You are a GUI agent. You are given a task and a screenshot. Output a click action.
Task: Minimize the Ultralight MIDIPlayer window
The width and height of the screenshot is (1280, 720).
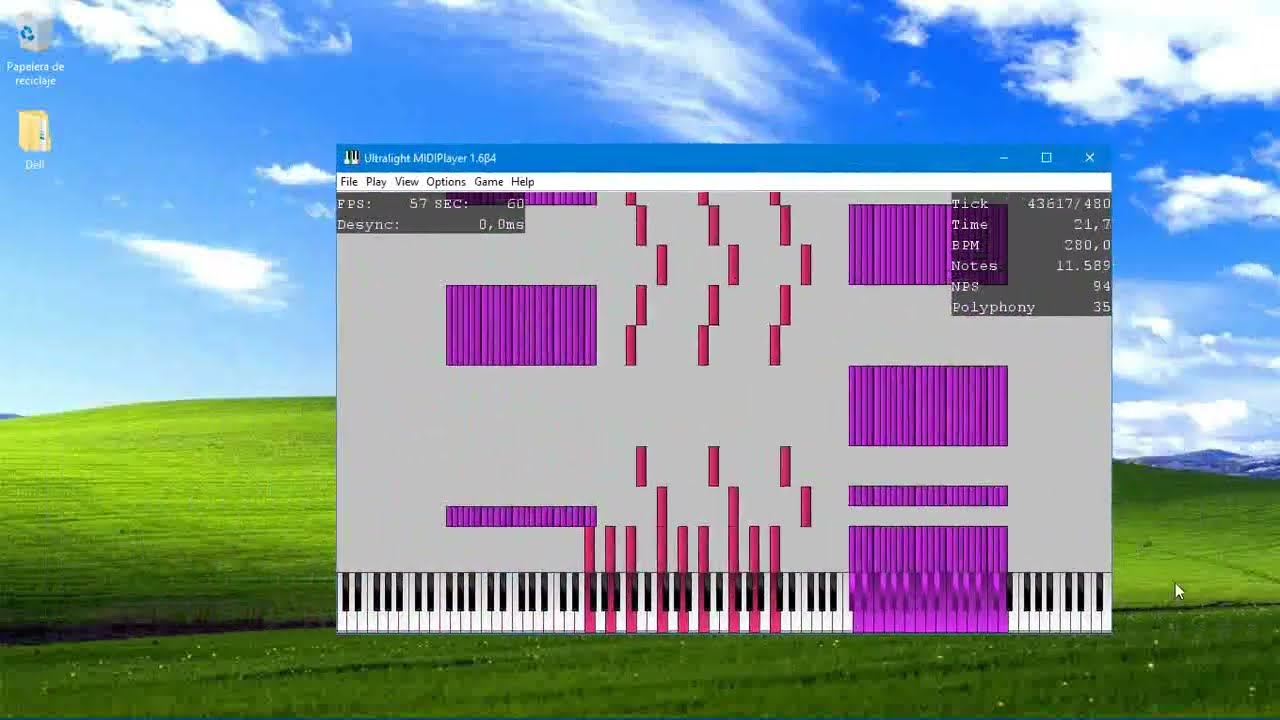tap(1003, 158)
